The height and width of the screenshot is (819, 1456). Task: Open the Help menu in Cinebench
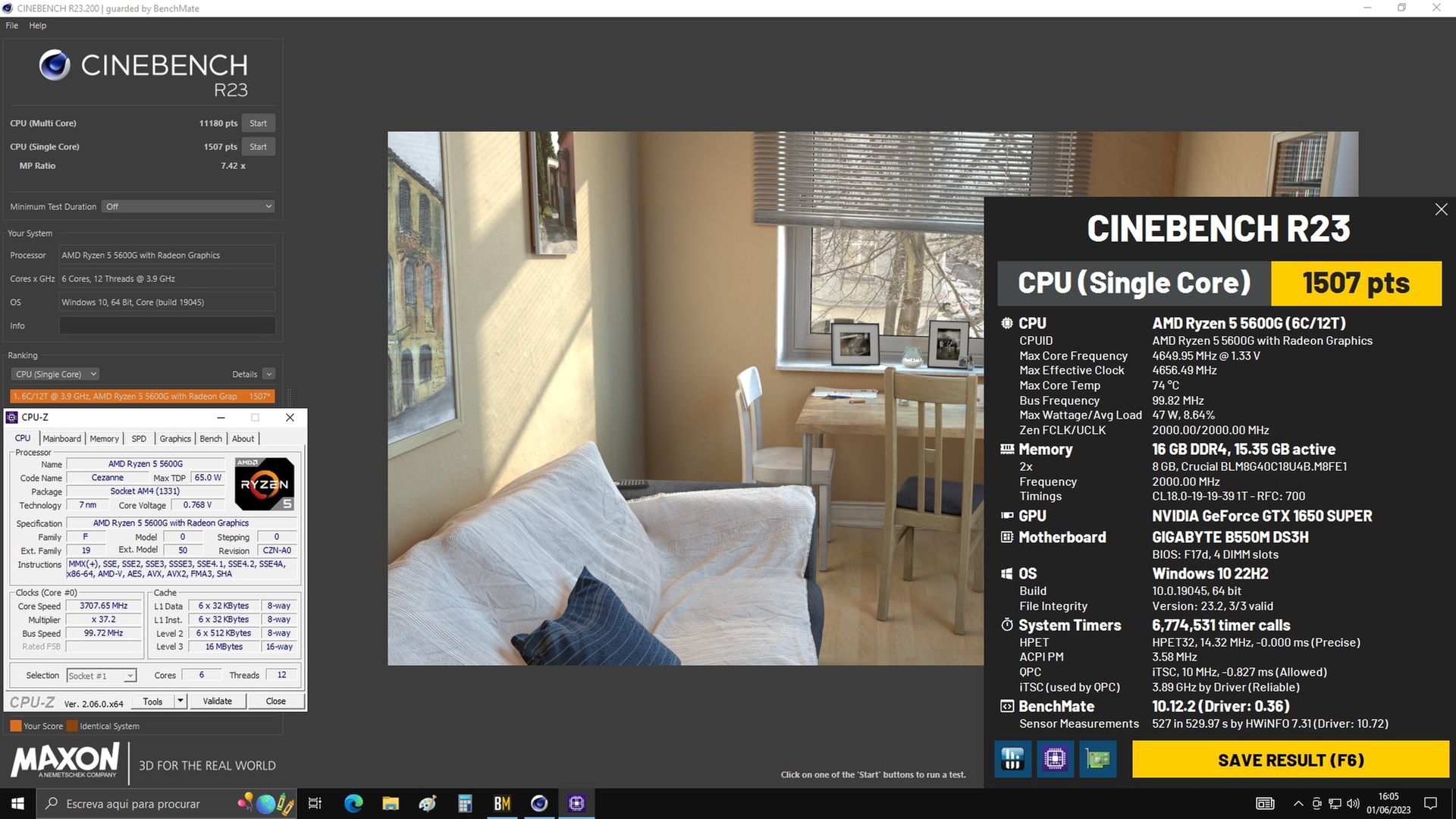pyautogui.click(x=38, y=25)
